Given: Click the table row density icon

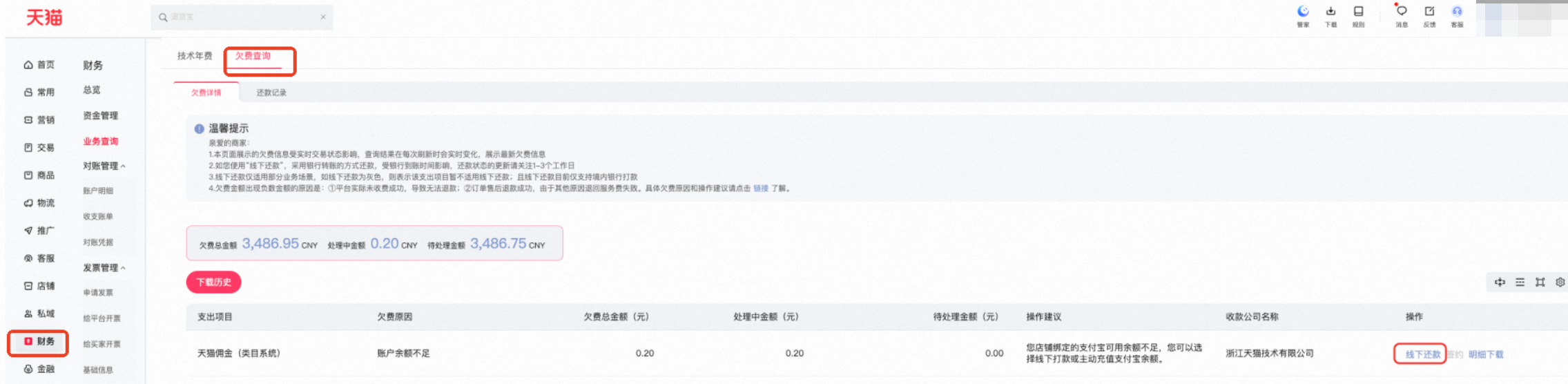Looking at the screenshot, I should coord(1520,282).
